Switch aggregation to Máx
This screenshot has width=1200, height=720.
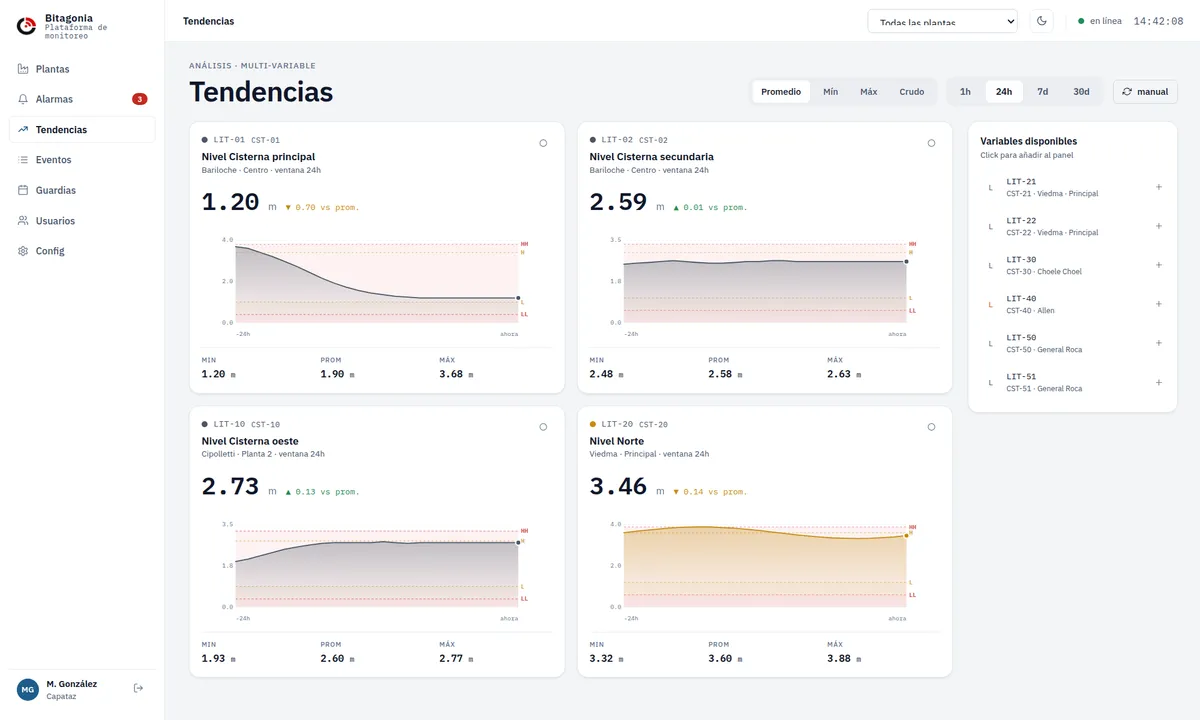(x=869, y=92)
